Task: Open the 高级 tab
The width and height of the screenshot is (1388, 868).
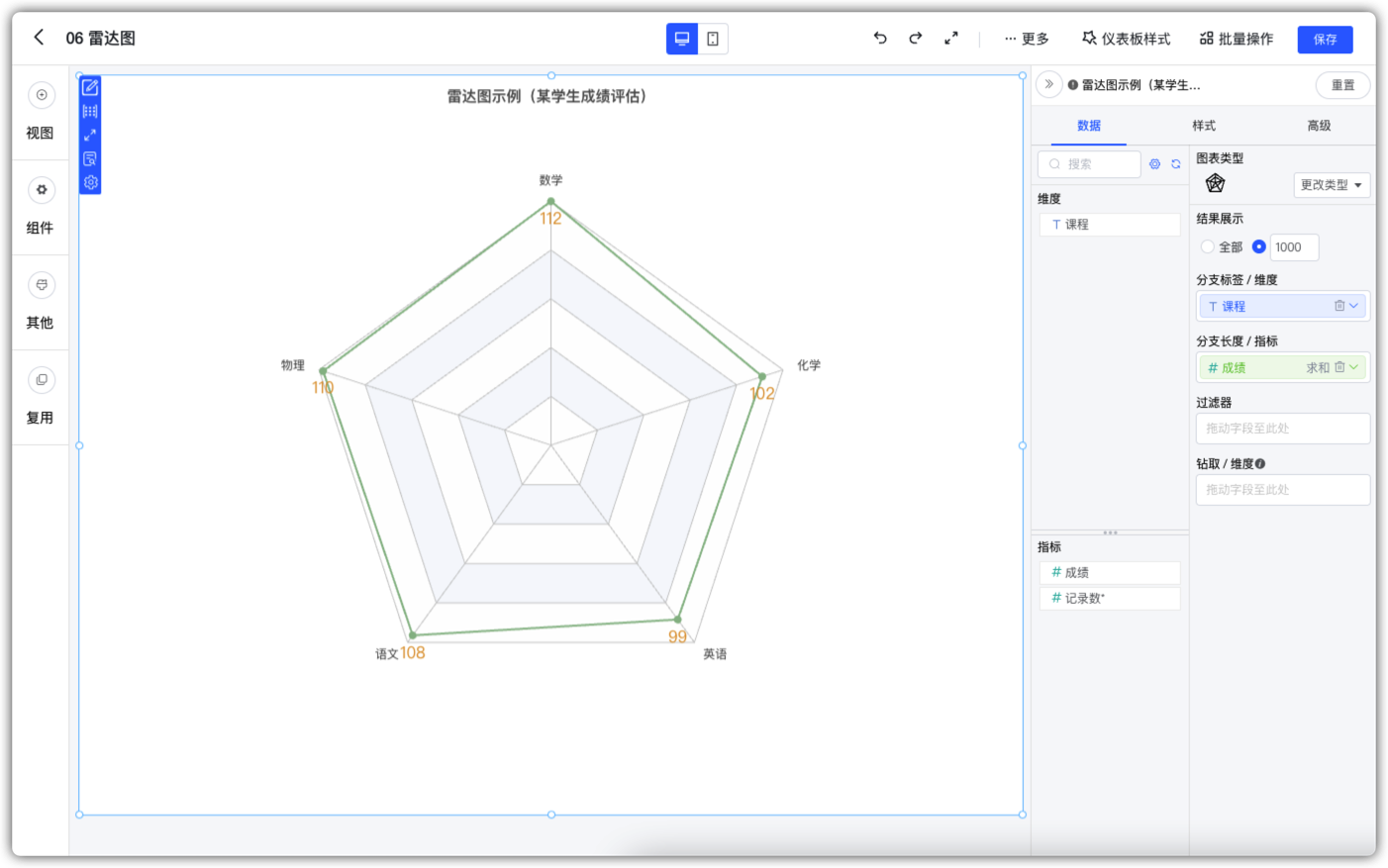Action: [1319, 126]
